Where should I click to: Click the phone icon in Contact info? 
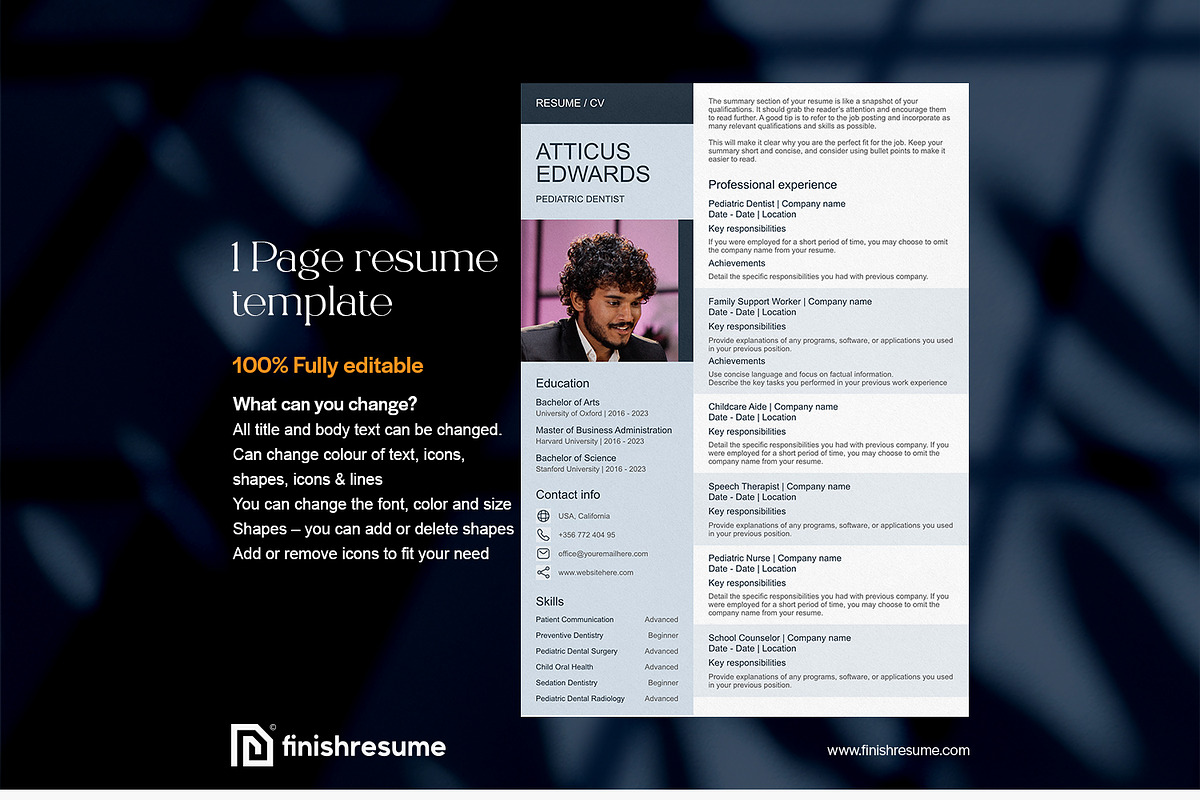point(543,535)
